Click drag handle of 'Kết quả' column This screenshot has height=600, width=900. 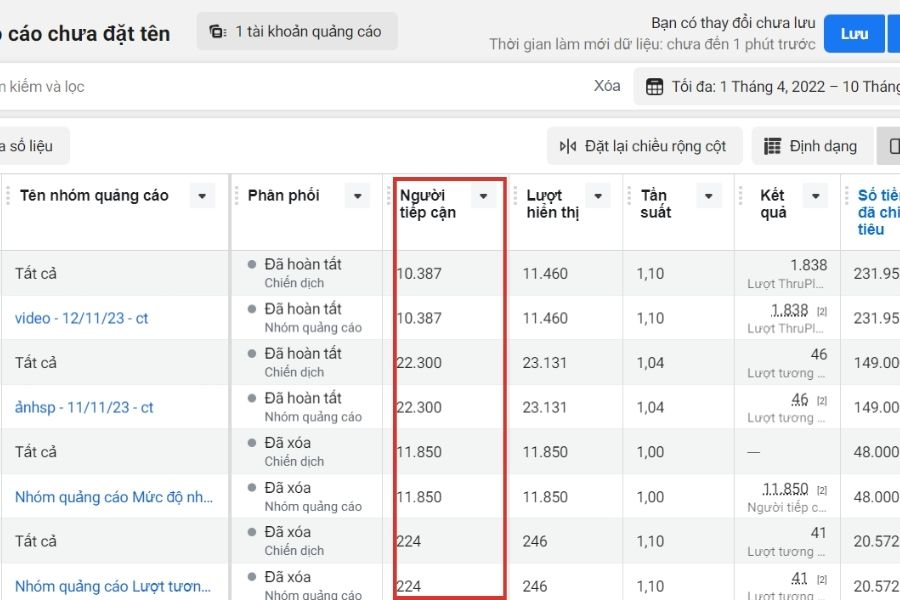[740, 195]
